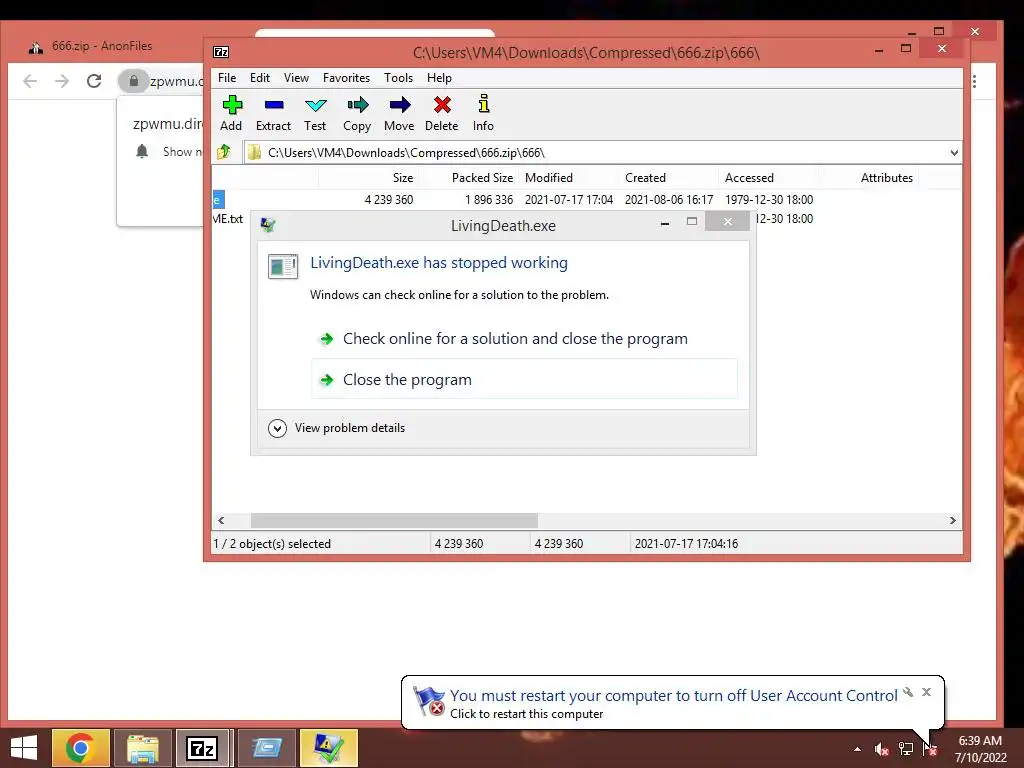Click status bar date 2021-07-17 17:04:16
The width and height of the screenshot is (1024, 768).
[686, 543]
